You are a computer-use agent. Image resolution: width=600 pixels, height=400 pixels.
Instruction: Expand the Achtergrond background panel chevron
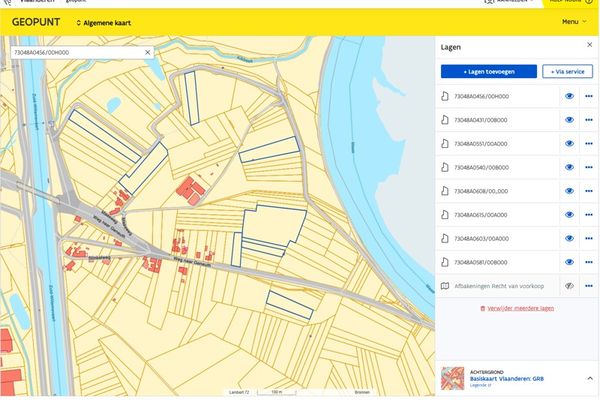click(x=589, y=378)
